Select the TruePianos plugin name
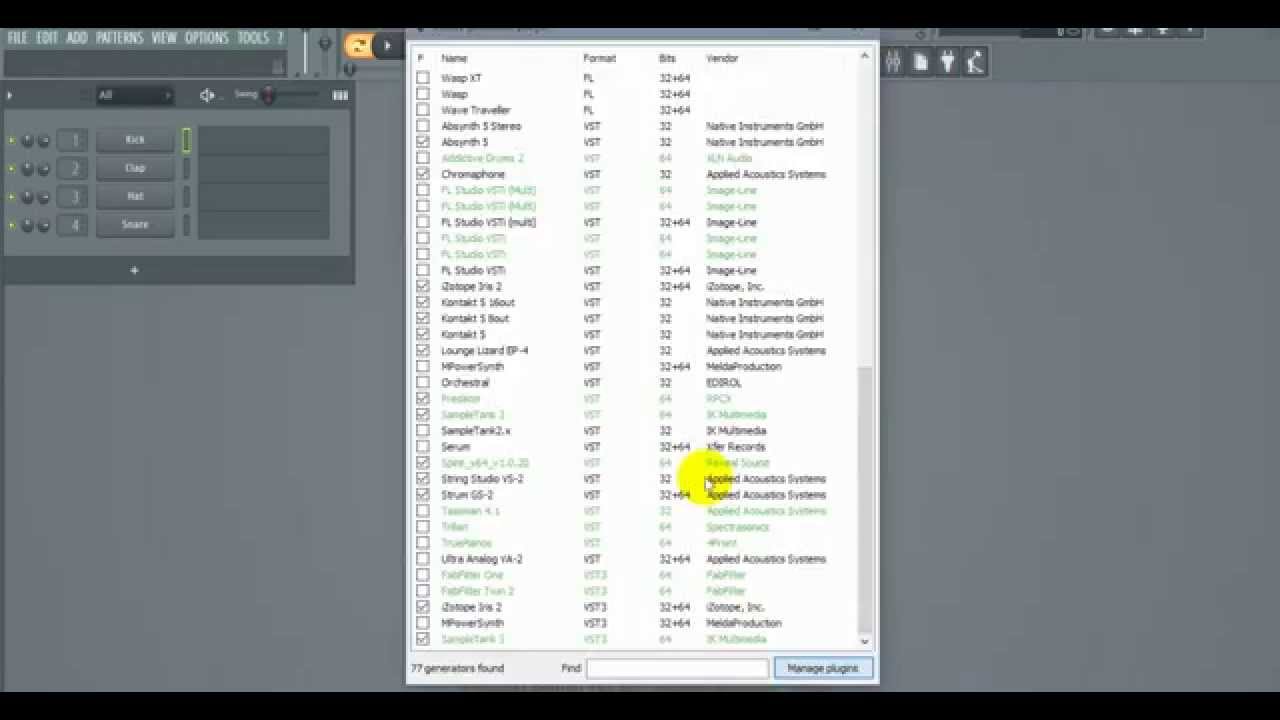The height and width of the screenshot is (720, 1280). [x=466, y=543]
